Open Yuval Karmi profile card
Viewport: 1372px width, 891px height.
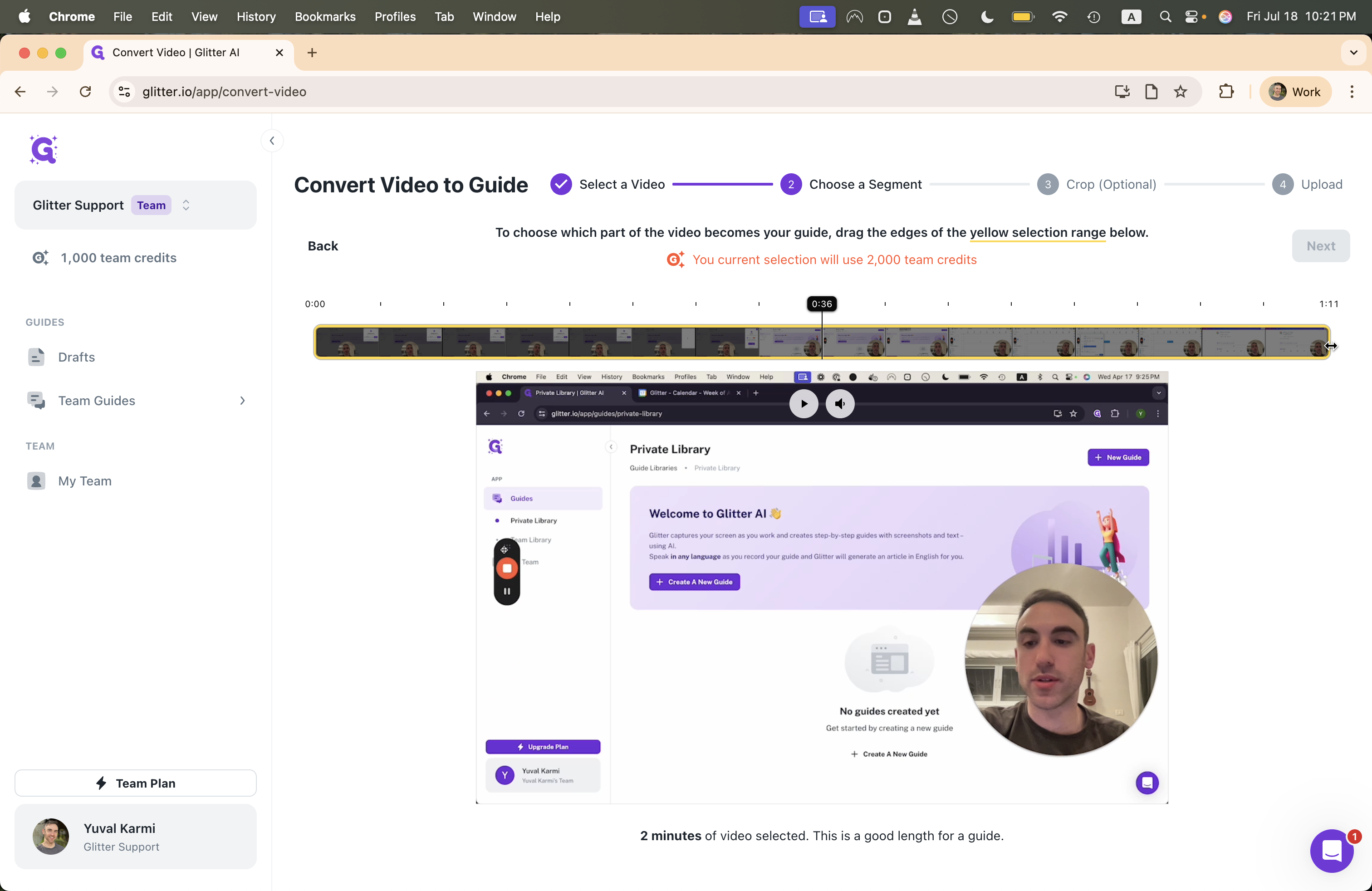click(136, 836)
